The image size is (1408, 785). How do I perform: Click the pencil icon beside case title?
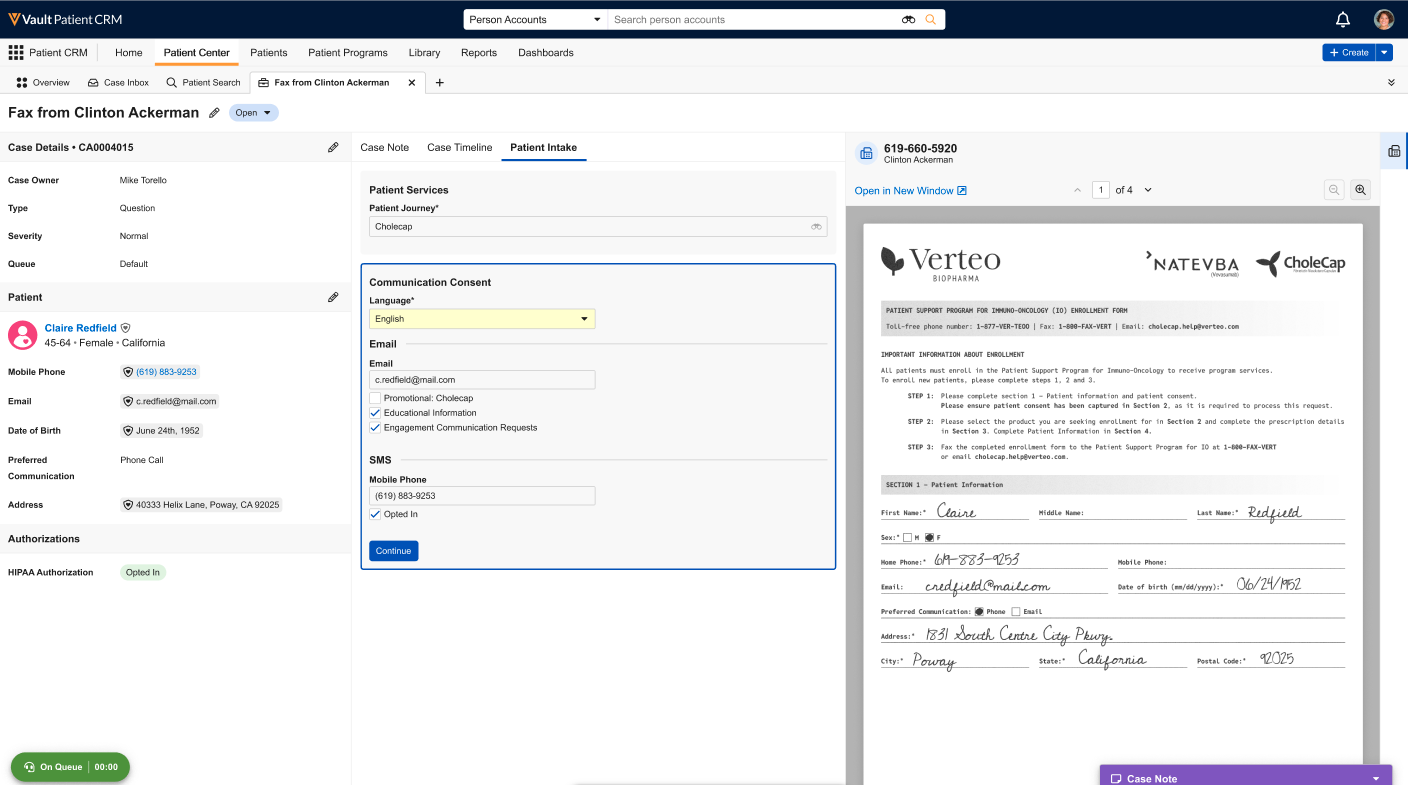214,113
